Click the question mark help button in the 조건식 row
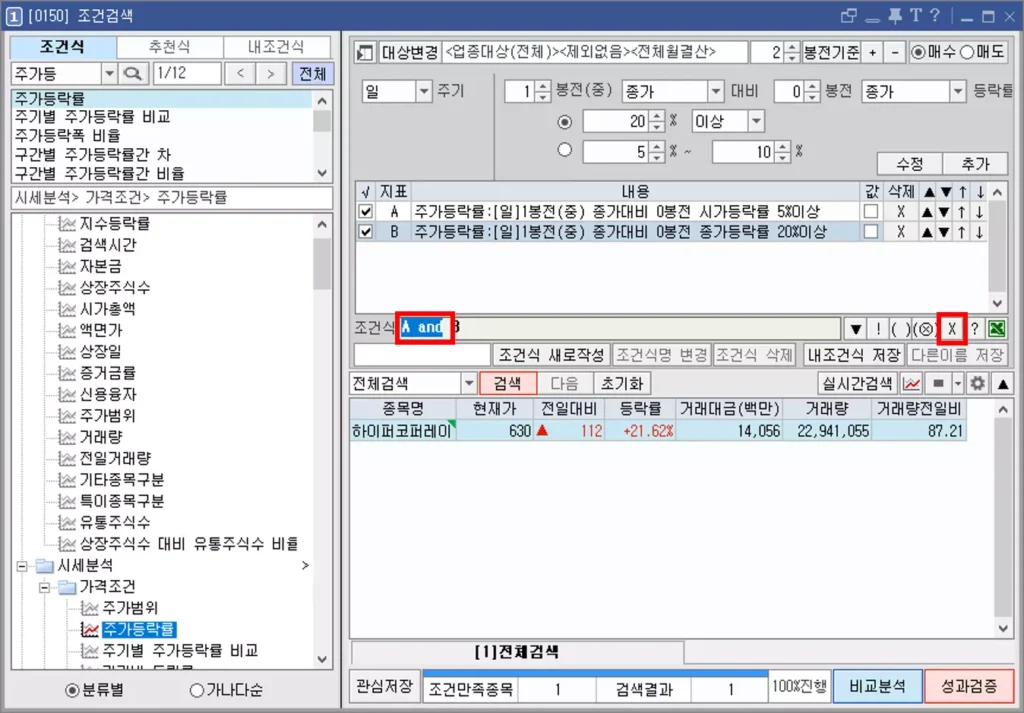 [974, 329]
